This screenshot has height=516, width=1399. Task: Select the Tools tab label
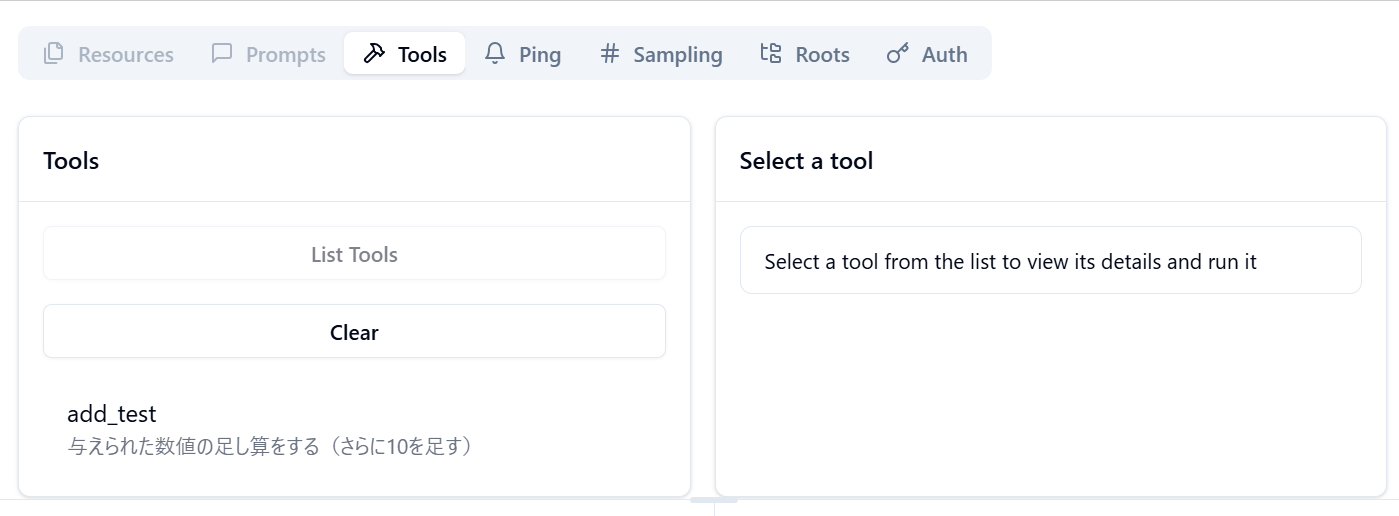pos(422,55)
